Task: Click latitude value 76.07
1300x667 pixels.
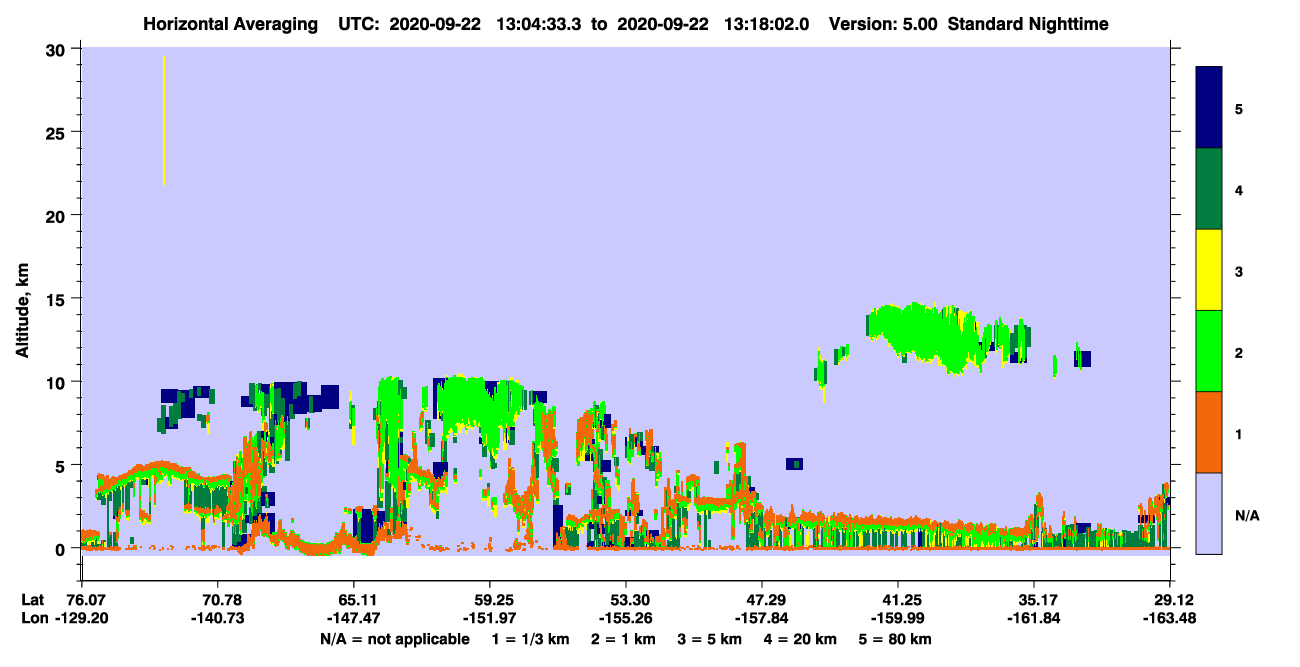Action: click(x=84, y=600)
